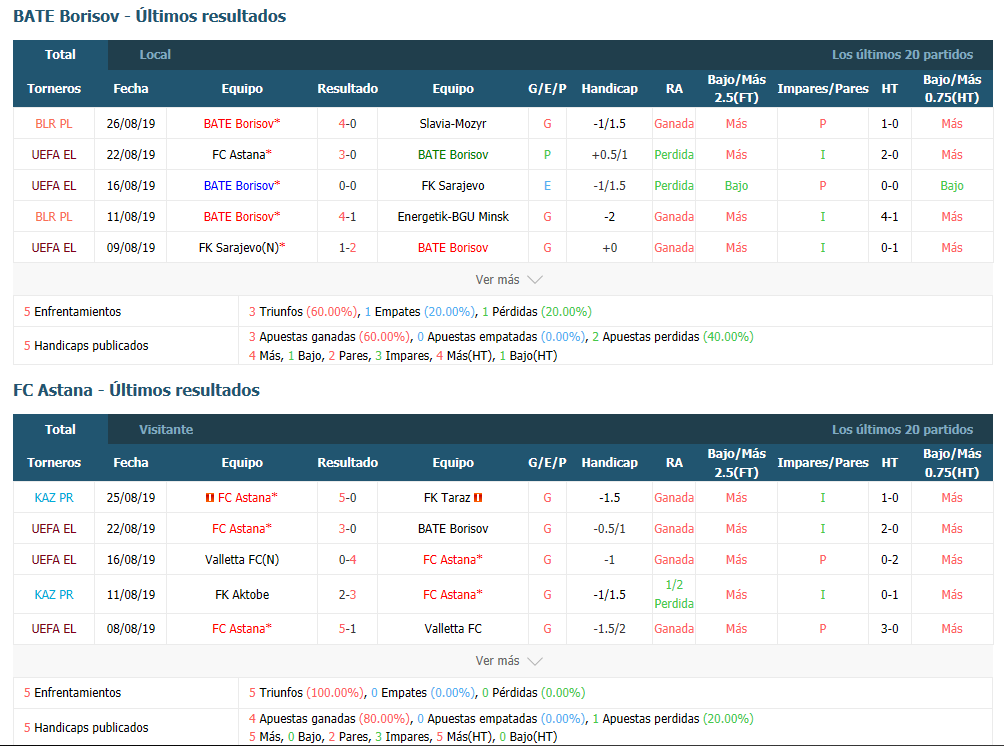Click UEFA EL in the 08/08/19 row
1004x746 pixels.
click(x=54, y=629)
